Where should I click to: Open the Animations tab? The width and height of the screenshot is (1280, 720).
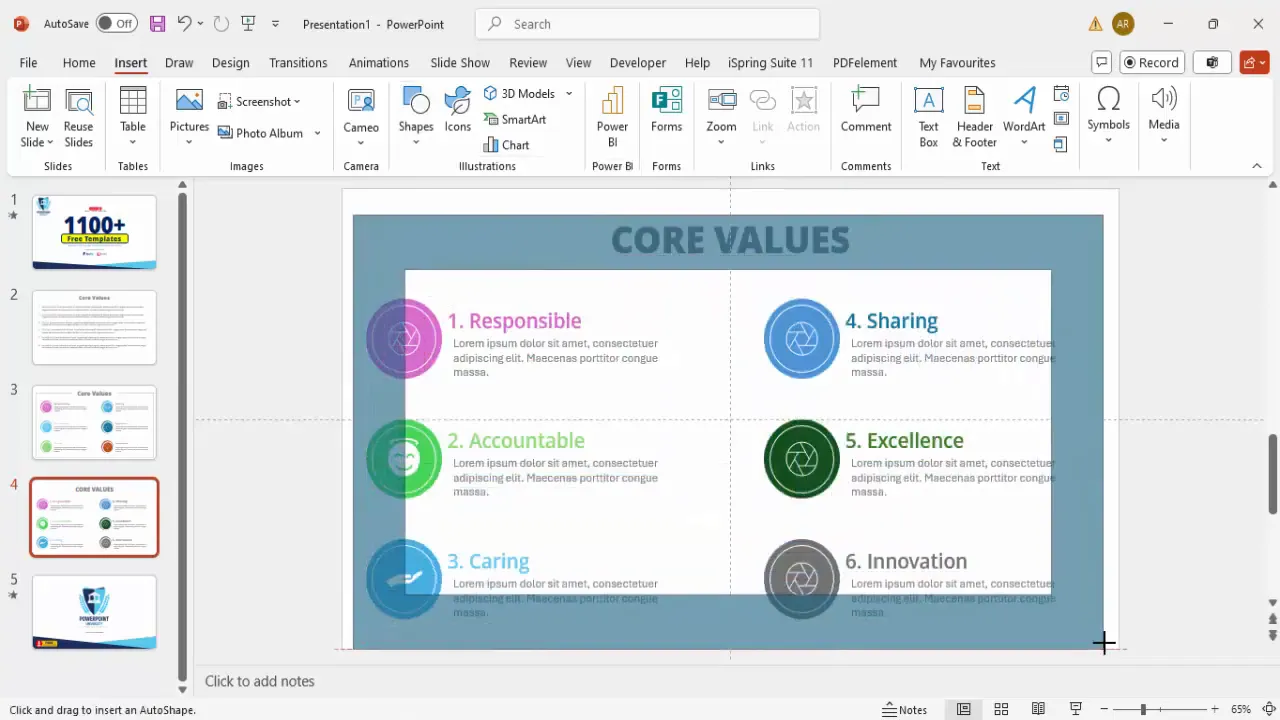click(x=378, y=62)
